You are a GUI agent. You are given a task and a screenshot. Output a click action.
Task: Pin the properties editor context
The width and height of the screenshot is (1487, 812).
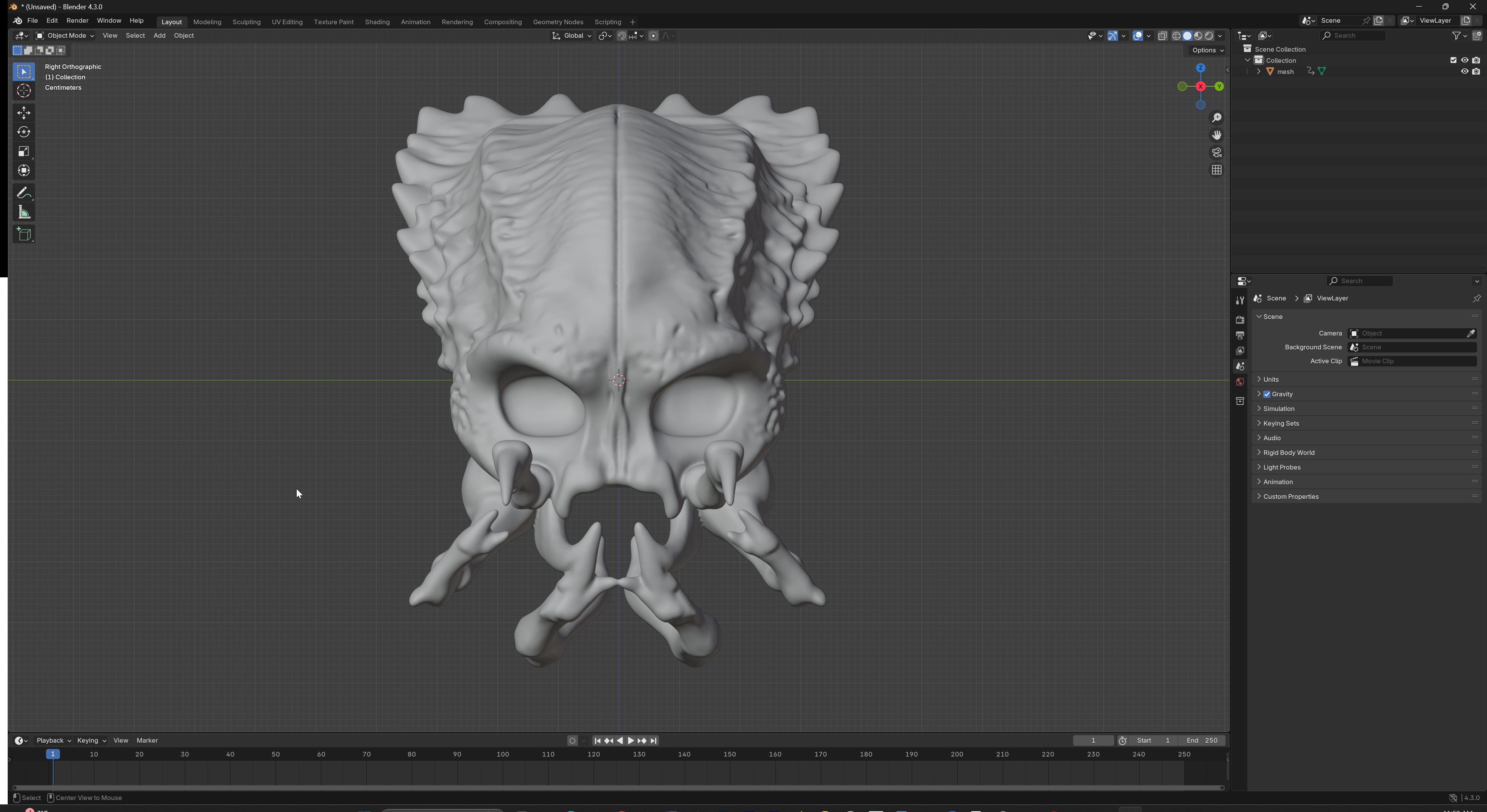[1476, 299]
